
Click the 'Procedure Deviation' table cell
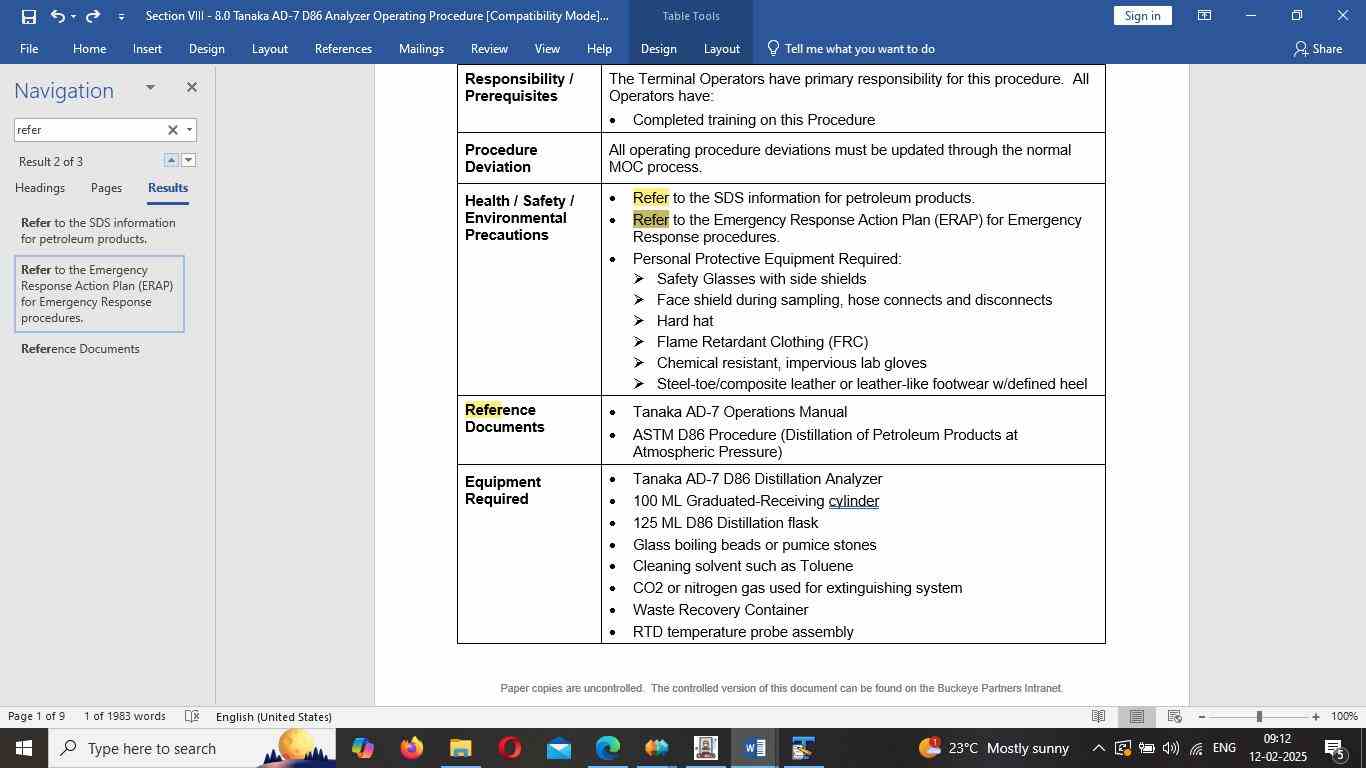529,158
